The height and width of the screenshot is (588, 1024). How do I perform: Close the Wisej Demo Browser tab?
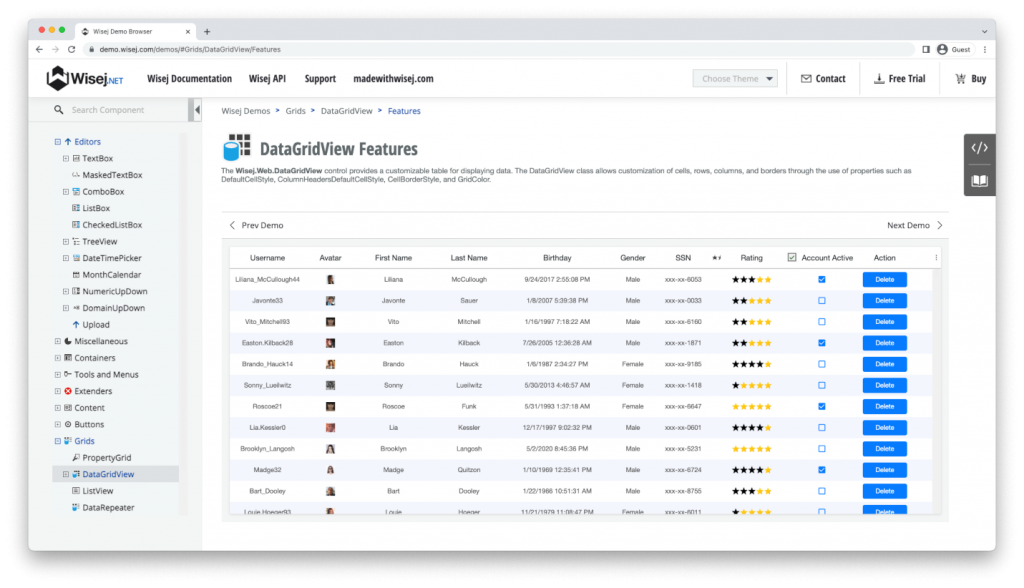pyautogui.click(x=187, y=31)
